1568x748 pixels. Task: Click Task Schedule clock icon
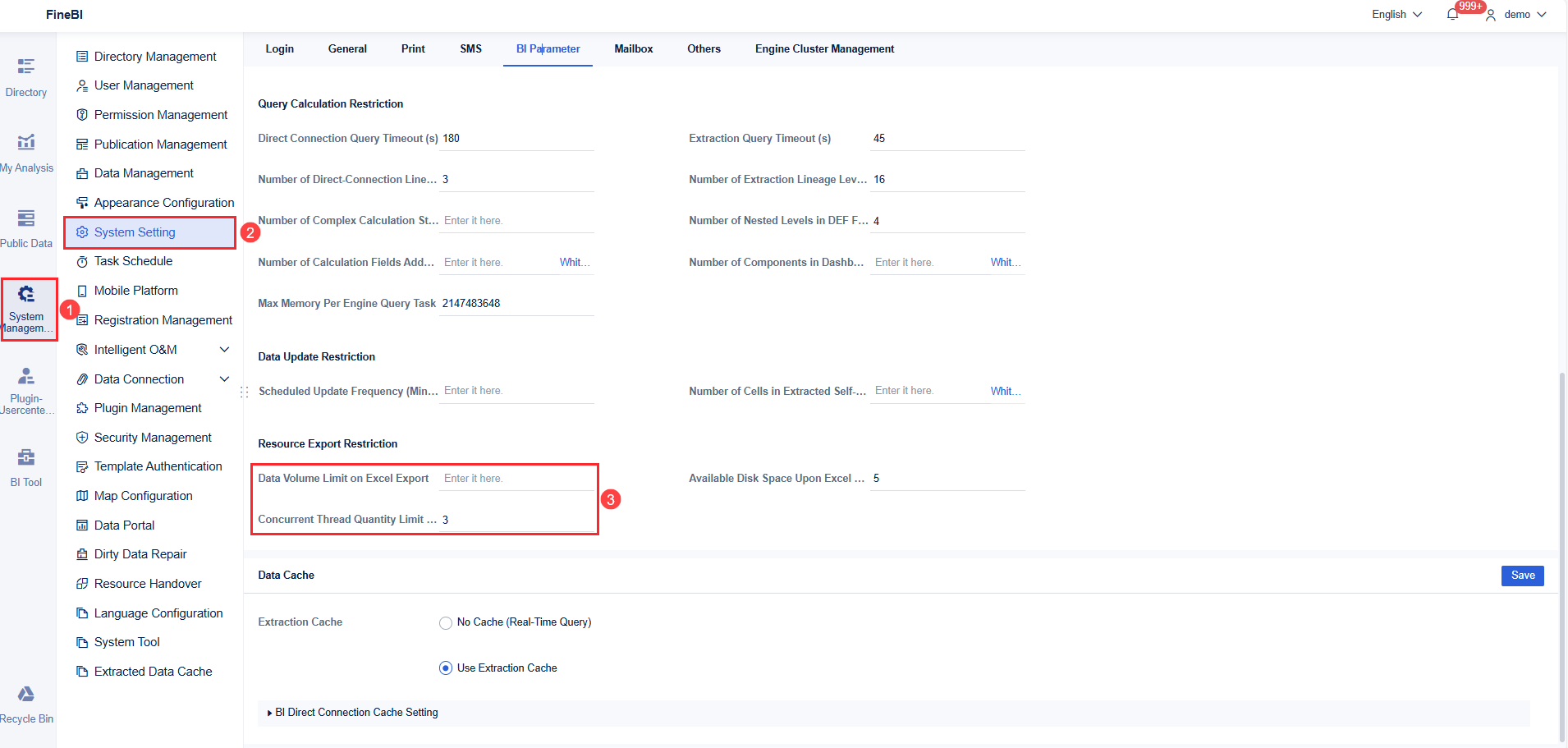point(82,261)
